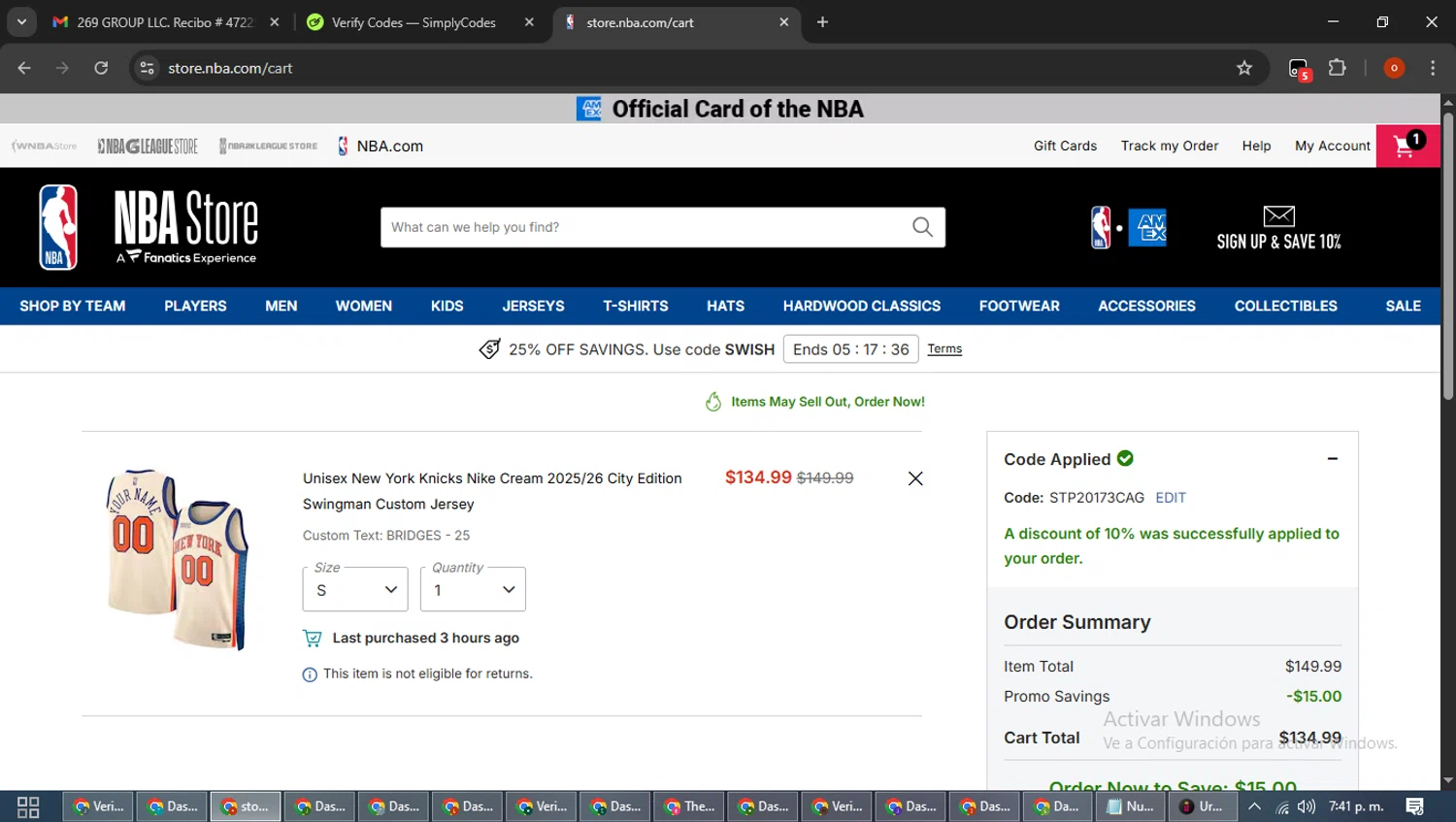Click the NBA American Express logo

click(x=1128, y=228)
